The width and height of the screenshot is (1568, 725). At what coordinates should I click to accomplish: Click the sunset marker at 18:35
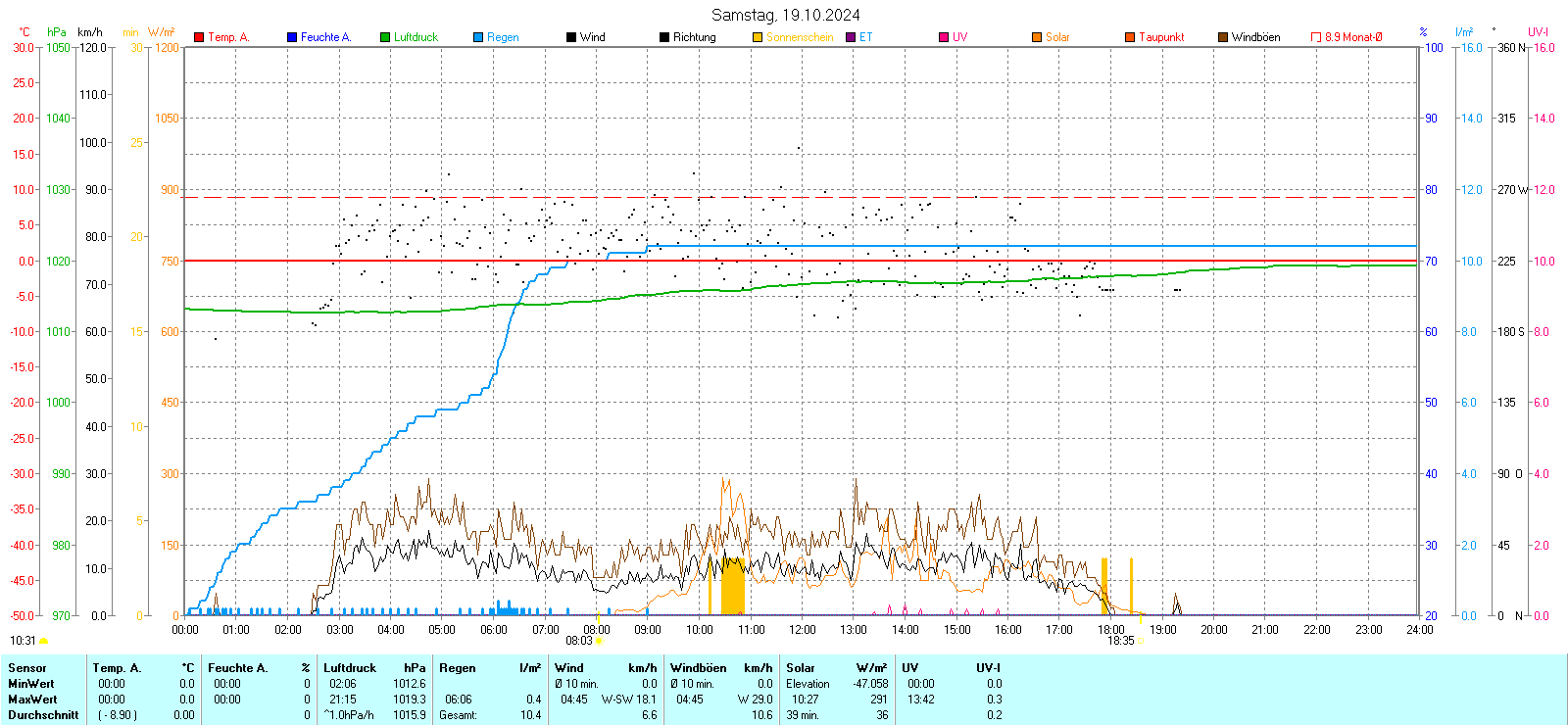pyautogui.click(x=1141, y=641)
